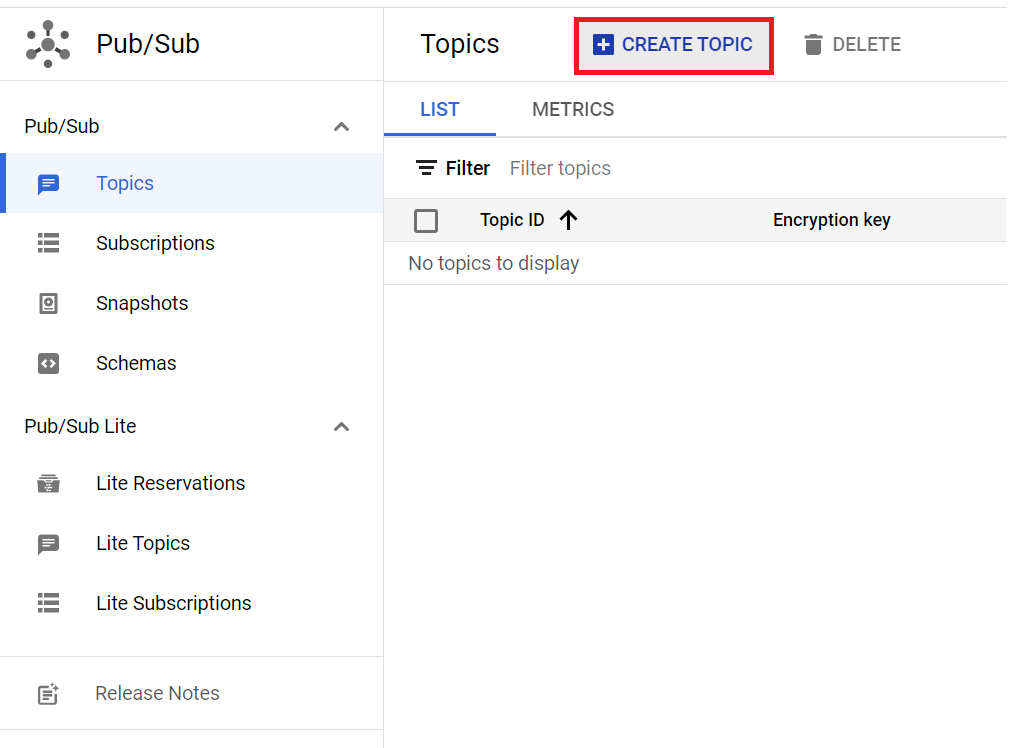Viewport: 1032px width, 748px height.
Task: Click the Snapshots icon in the sidebar
Action: click(x=48, y=303)
